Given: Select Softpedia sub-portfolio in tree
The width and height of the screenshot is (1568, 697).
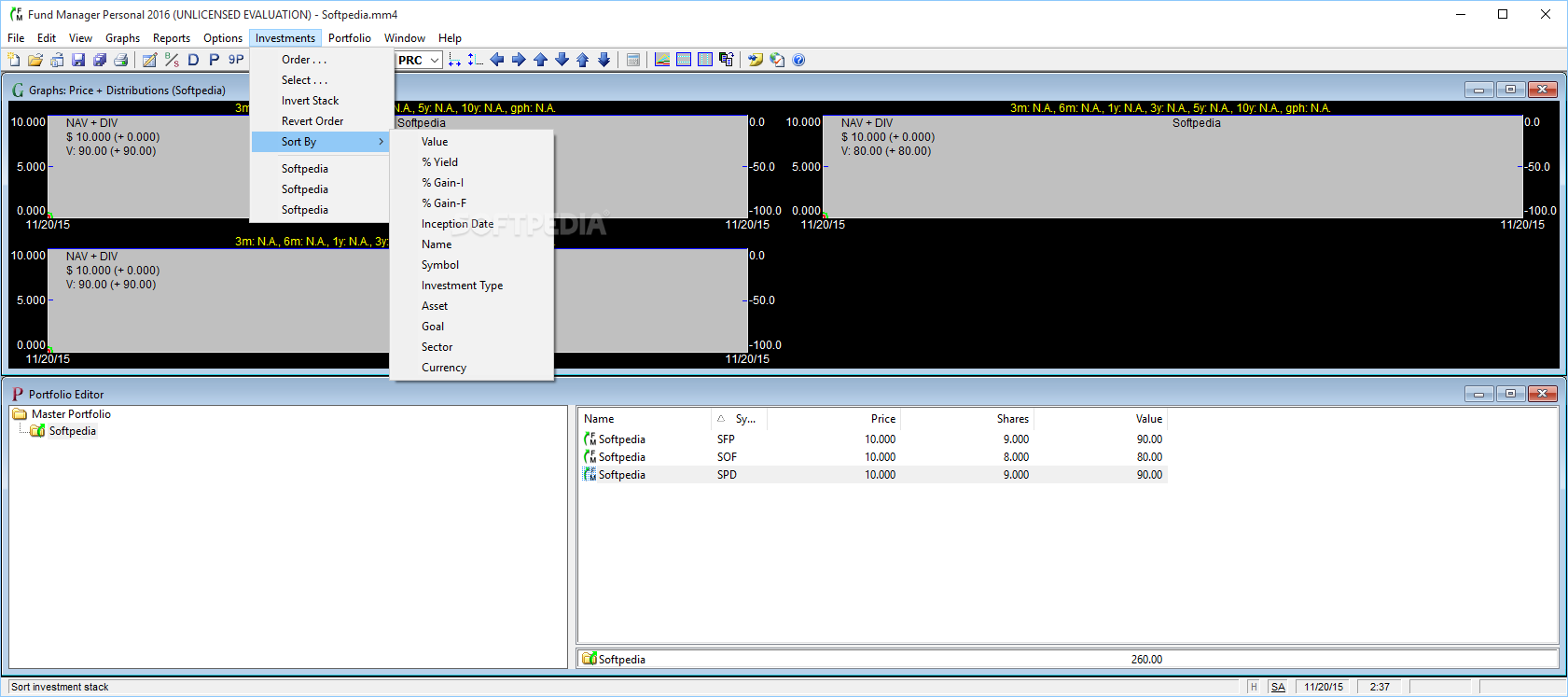Looking at the screenshot, I should click(x=72, y=431).
